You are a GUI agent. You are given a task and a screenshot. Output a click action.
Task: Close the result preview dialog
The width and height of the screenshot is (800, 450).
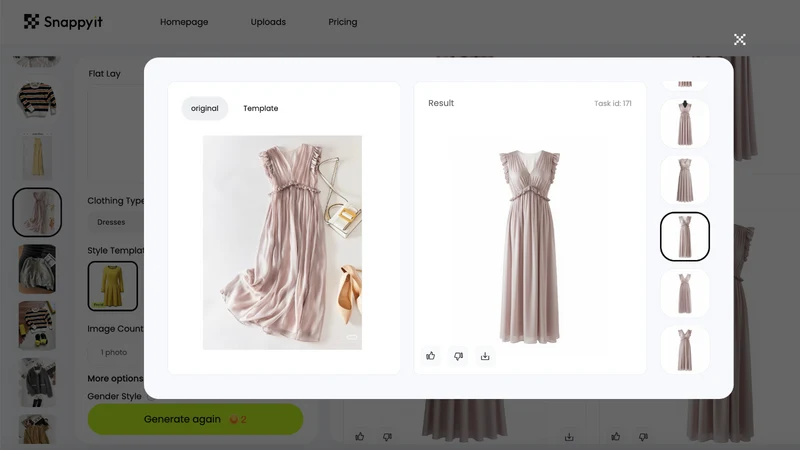point(739,39)
